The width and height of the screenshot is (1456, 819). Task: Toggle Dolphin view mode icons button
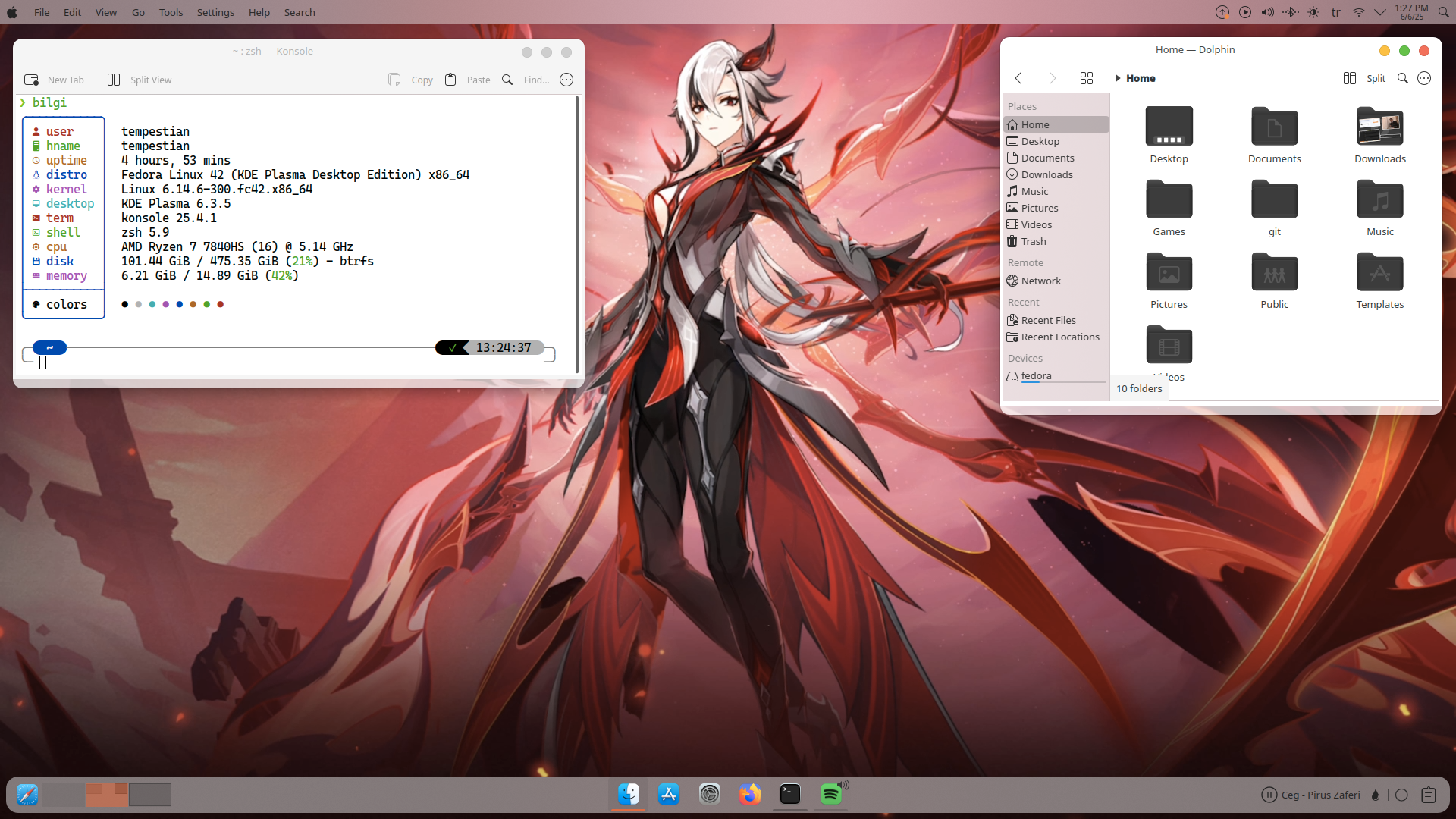coord(1086,78)
